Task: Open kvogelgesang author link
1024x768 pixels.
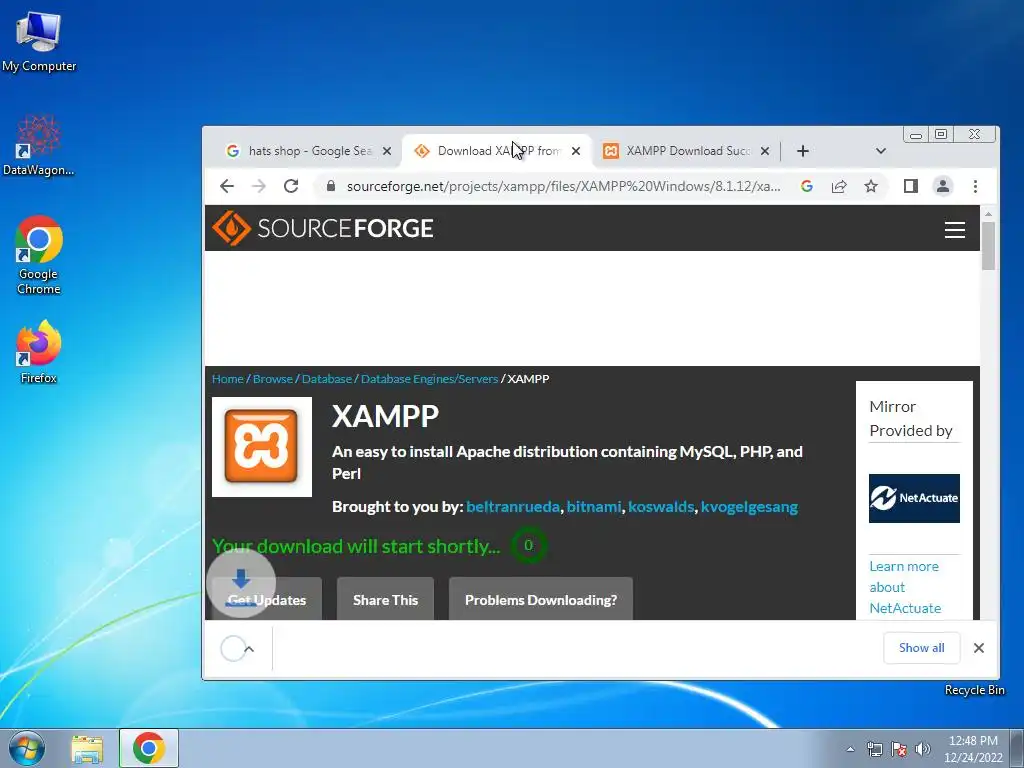Action: coord(749,507)
